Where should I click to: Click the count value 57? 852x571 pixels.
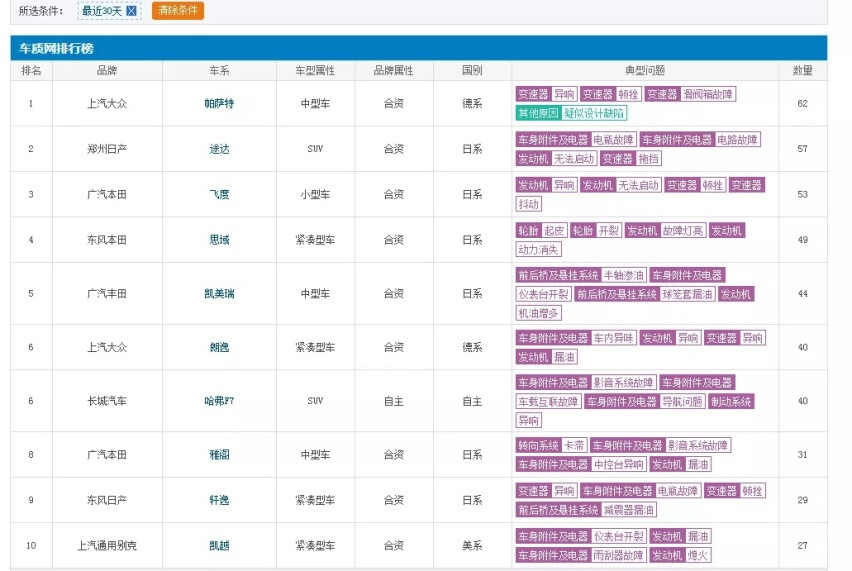[803, 149]
